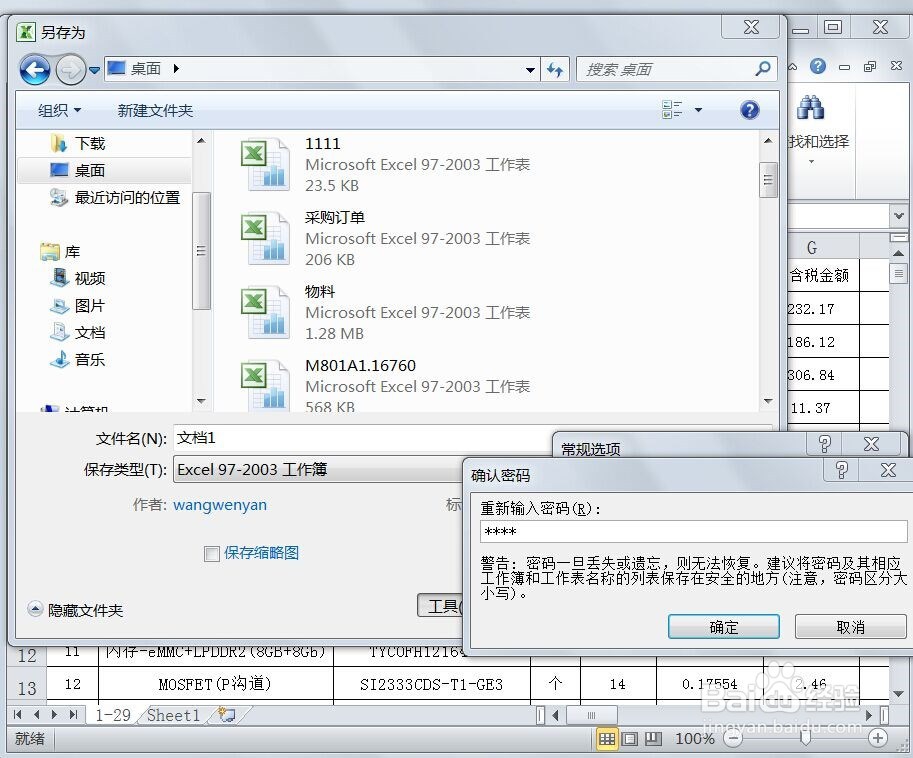The image size is (913, 758).
Task: Click 确定 in the confirm password dialog
Action: 723,627
